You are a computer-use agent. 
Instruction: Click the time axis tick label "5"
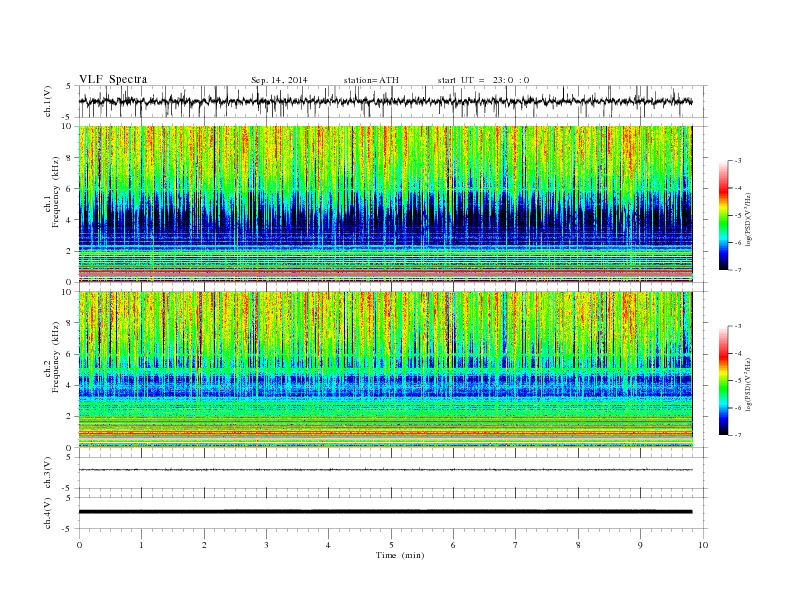pos(391,545)
